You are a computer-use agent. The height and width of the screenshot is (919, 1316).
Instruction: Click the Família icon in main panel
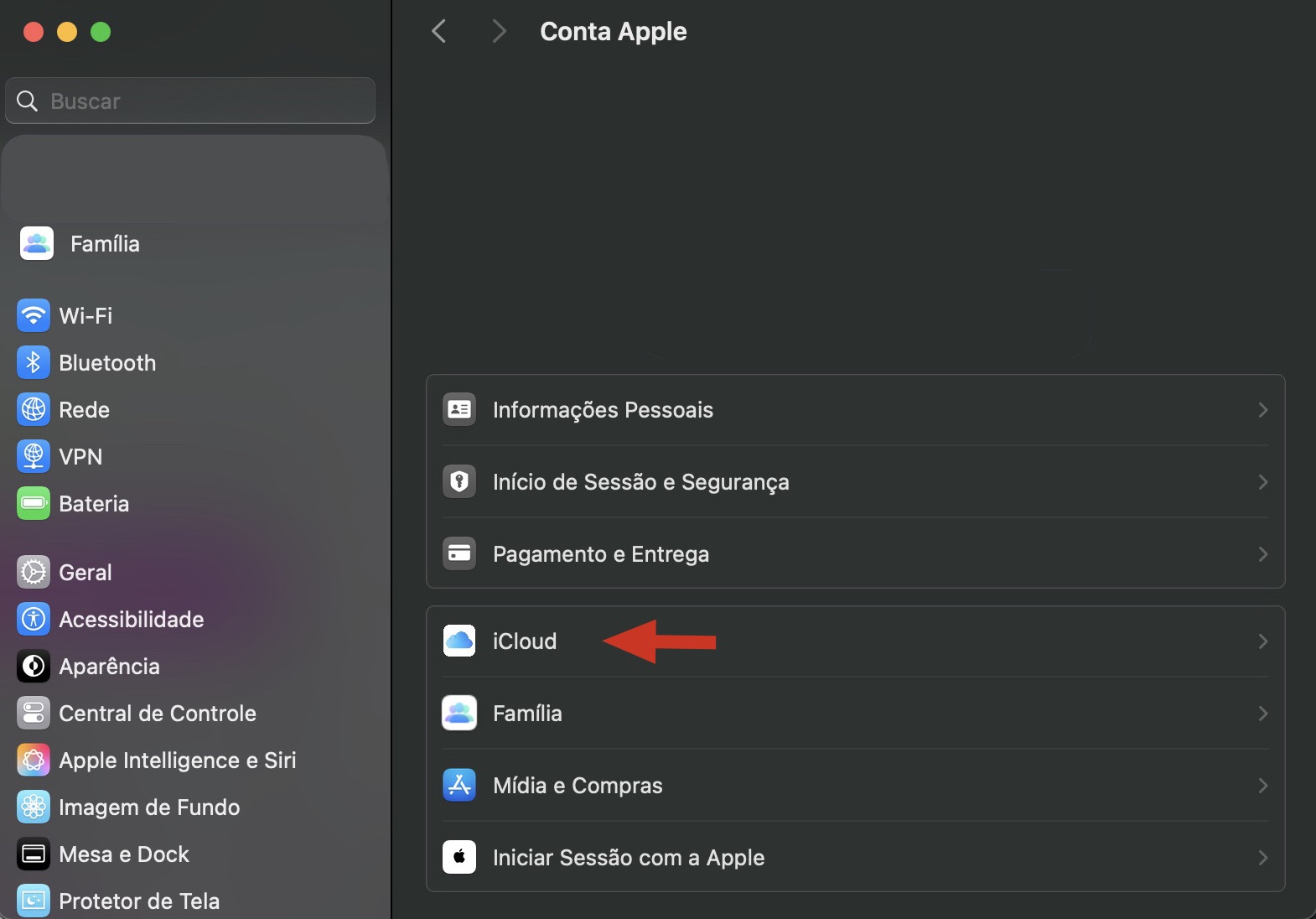459,713
